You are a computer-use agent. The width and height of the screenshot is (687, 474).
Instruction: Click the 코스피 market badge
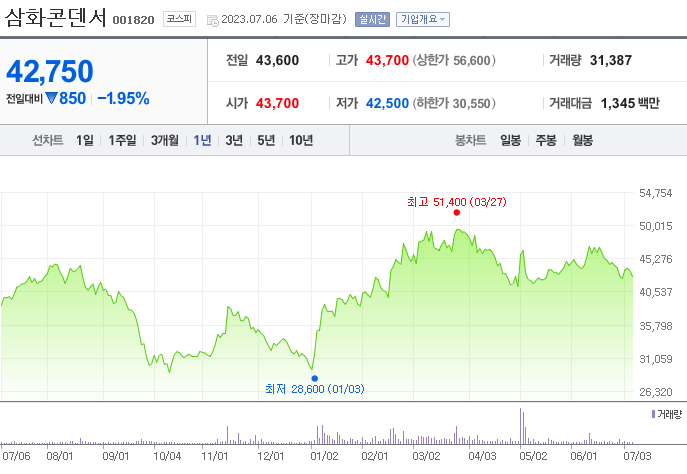click(x=179, y=19)
